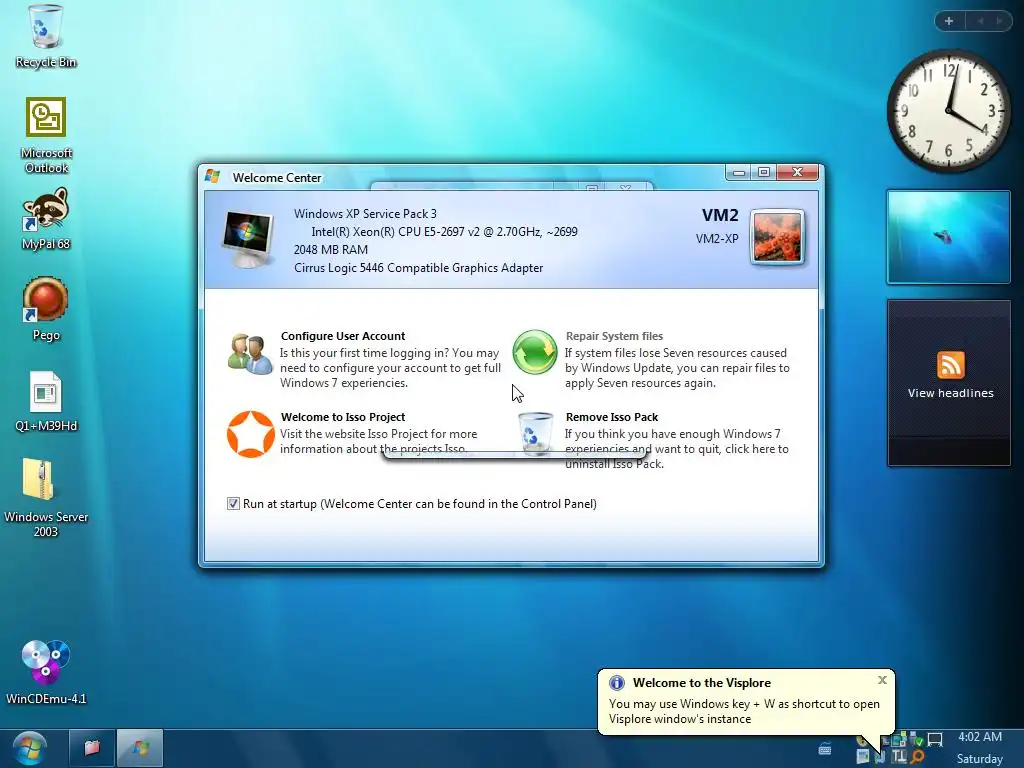
Task: Click the sidebar next arrow button
Action: point(999,21)
